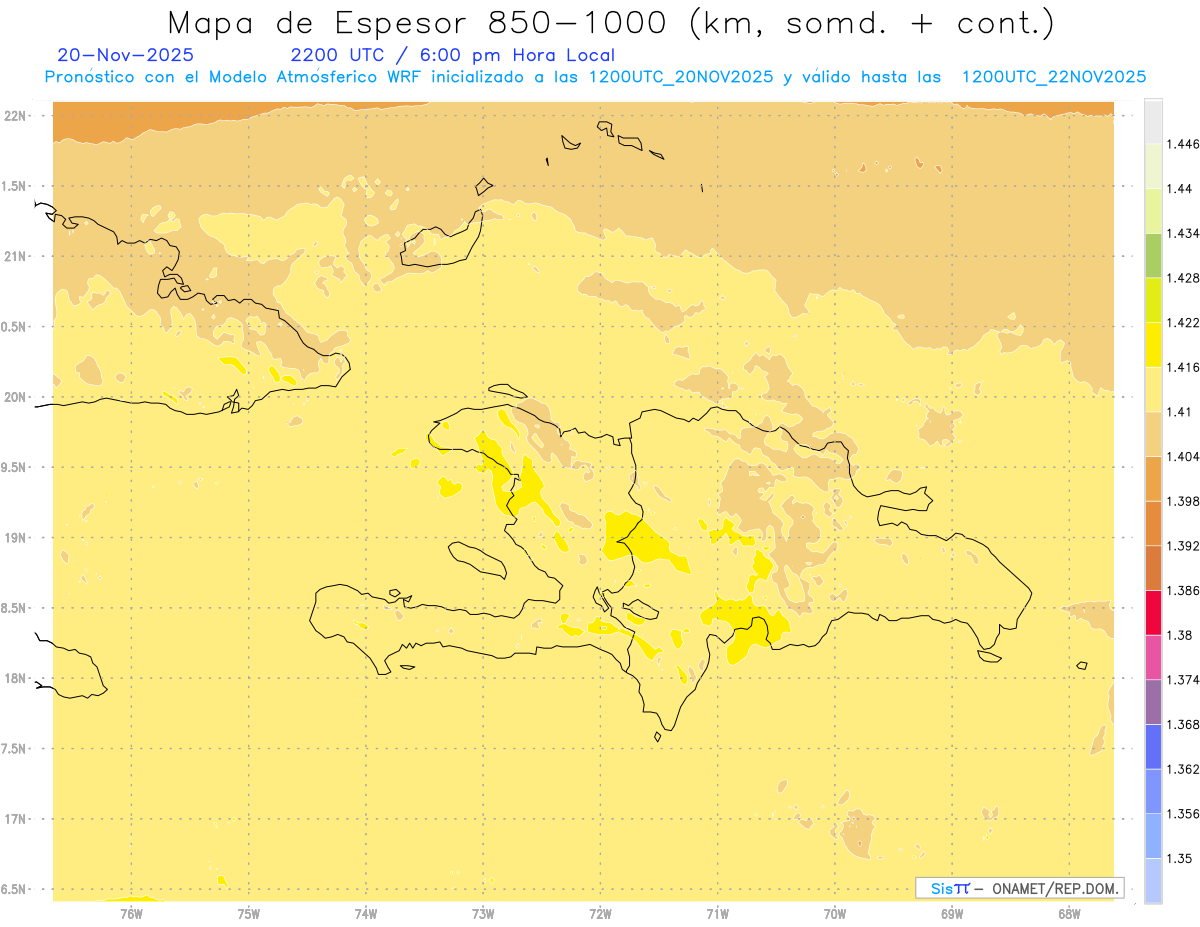1200x927 pixels.
Task: Click the legend value 1.41
Action: tap(1180, 412)
